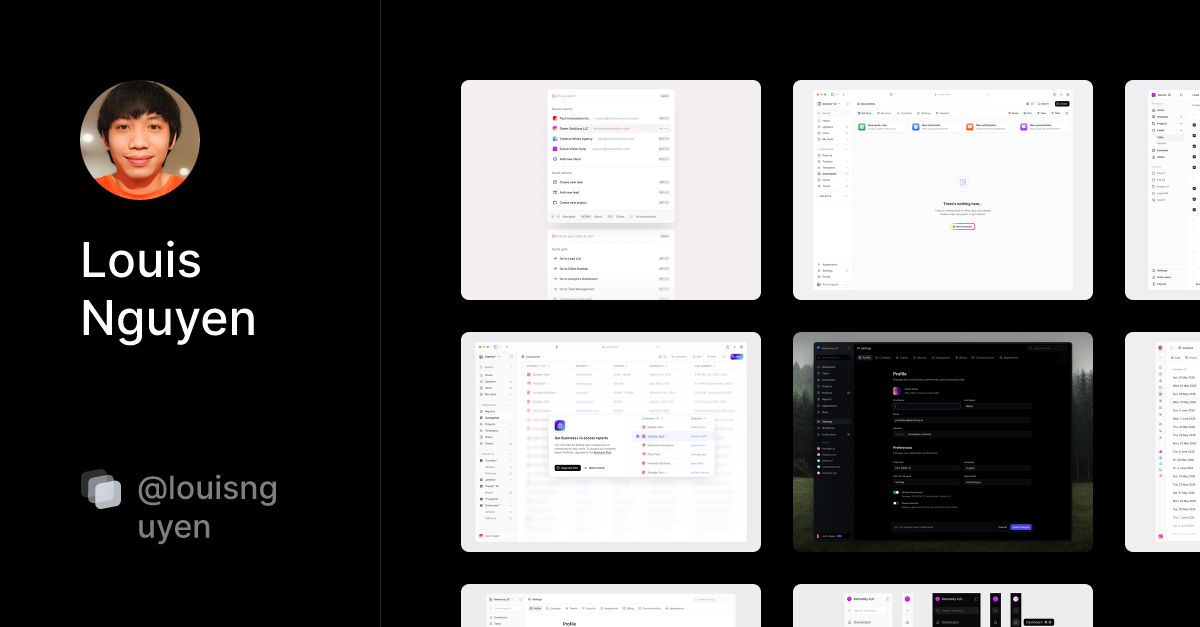
Task: Click the orange New whiteboard icon
Action: 970,127
